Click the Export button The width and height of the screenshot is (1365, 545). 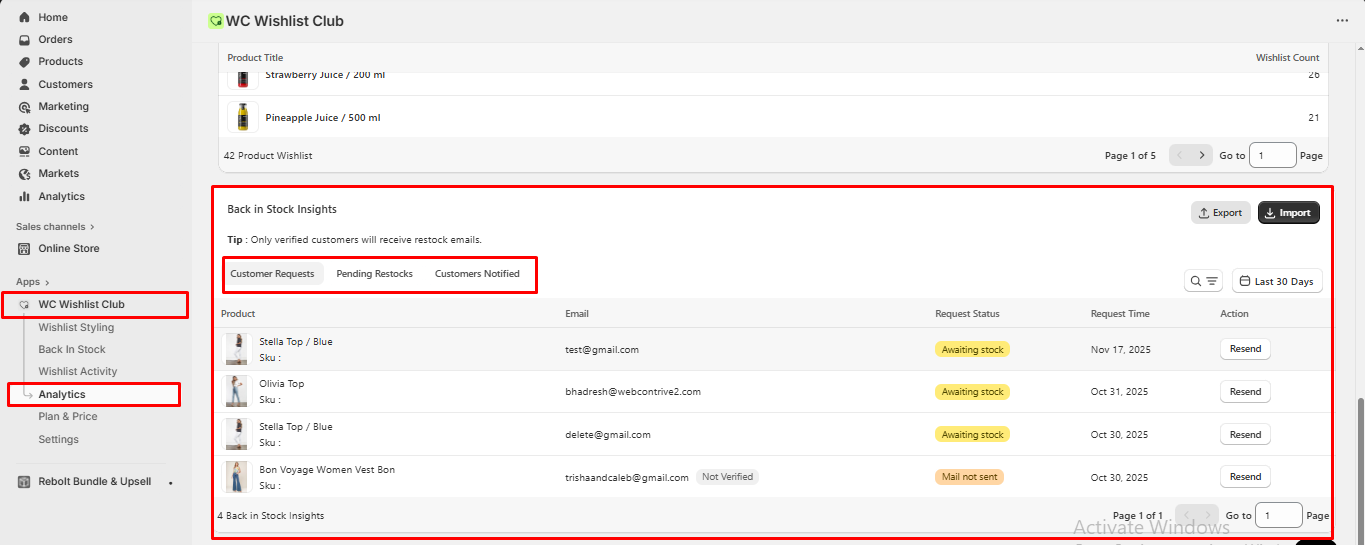(1220, 213)
